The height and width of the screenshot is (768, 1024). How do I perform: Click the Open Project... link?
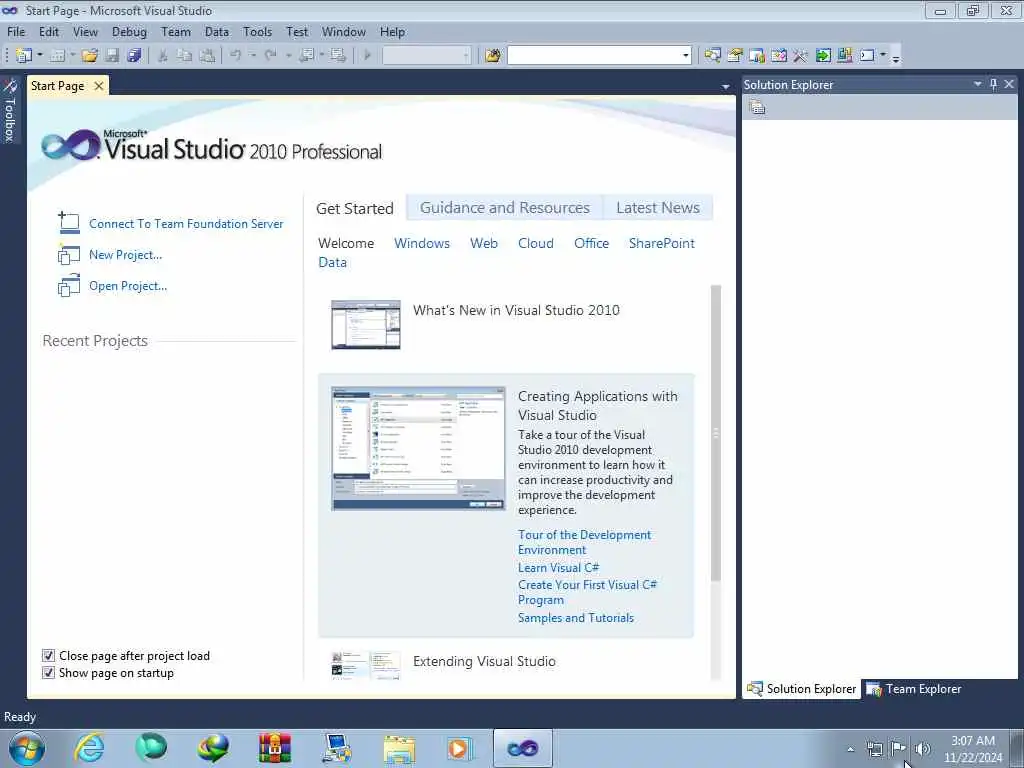click(x=128, y=286)
